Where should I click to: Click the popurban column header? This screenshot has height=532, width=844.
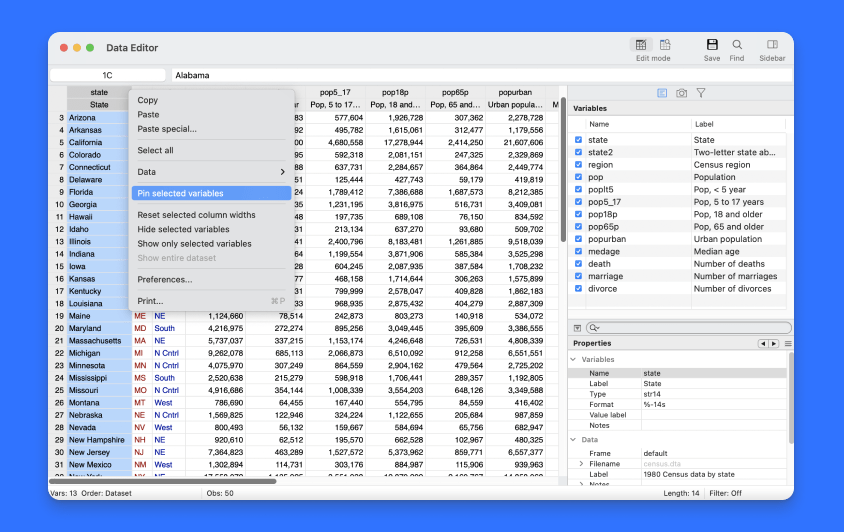tap(515, 92)
